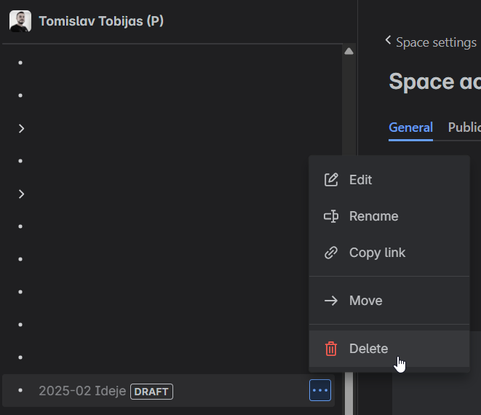
Task: Click the Copy link chain icon
Action: (331, 253)
